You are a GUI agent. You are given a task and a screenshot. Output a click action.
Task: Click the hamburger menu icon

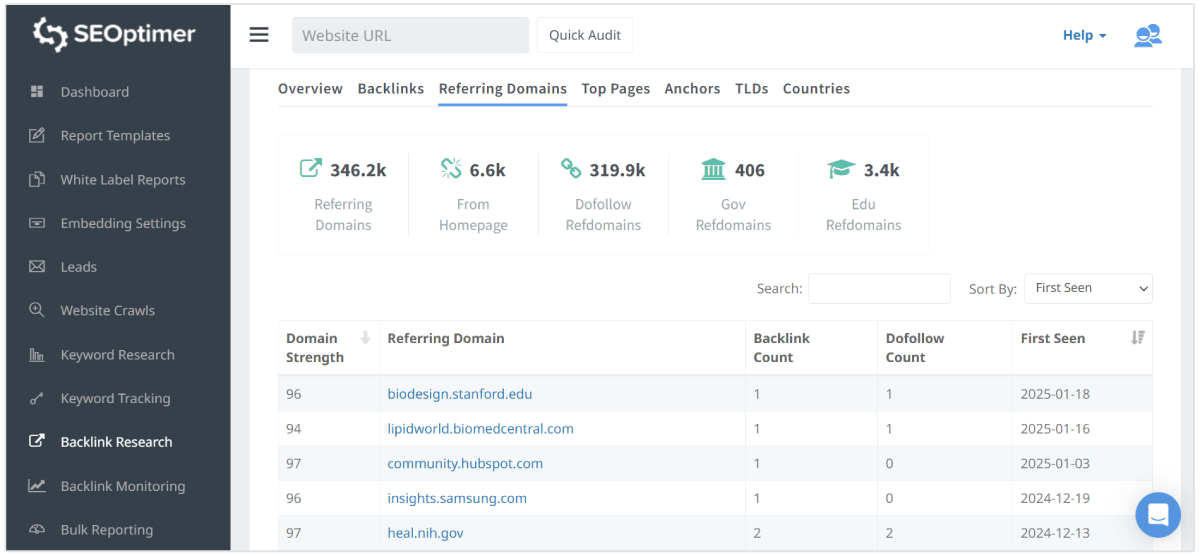pyautogui.click(x=259, y=35)
